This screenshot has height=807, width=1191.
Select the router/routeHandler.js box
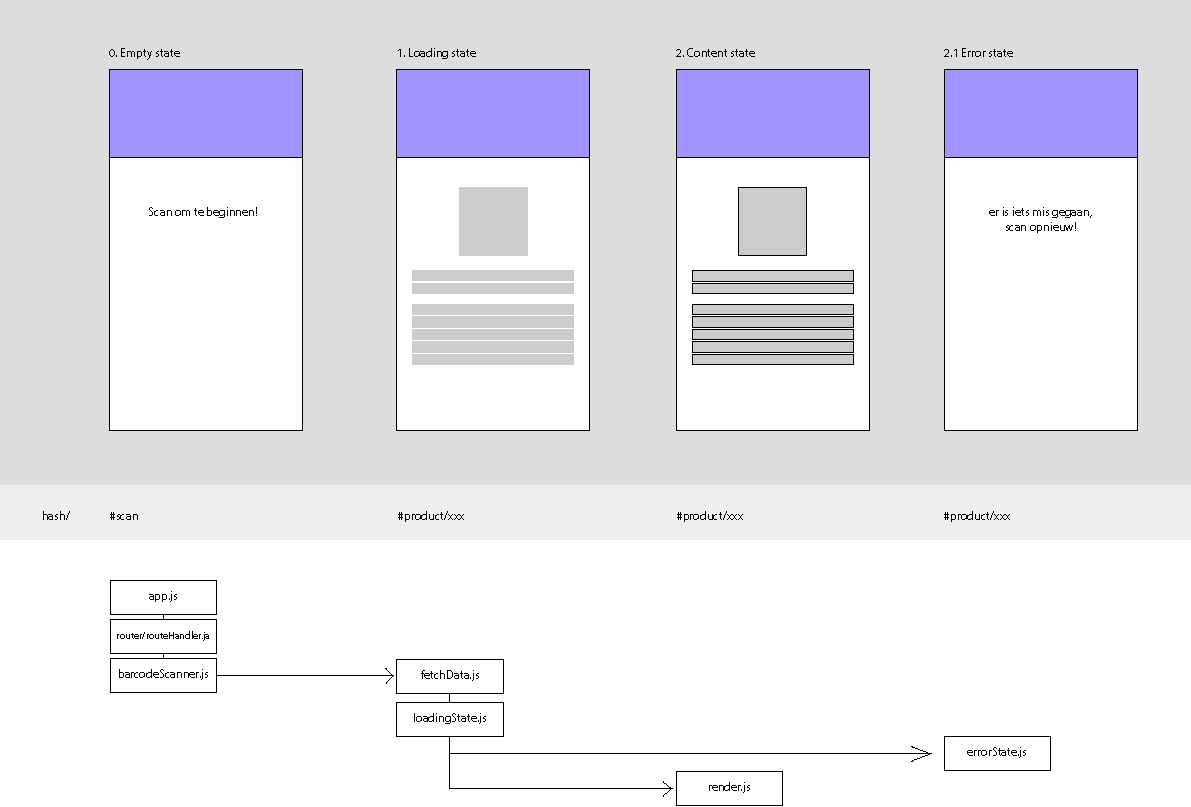pyautogui.click(x=163, y=636)
